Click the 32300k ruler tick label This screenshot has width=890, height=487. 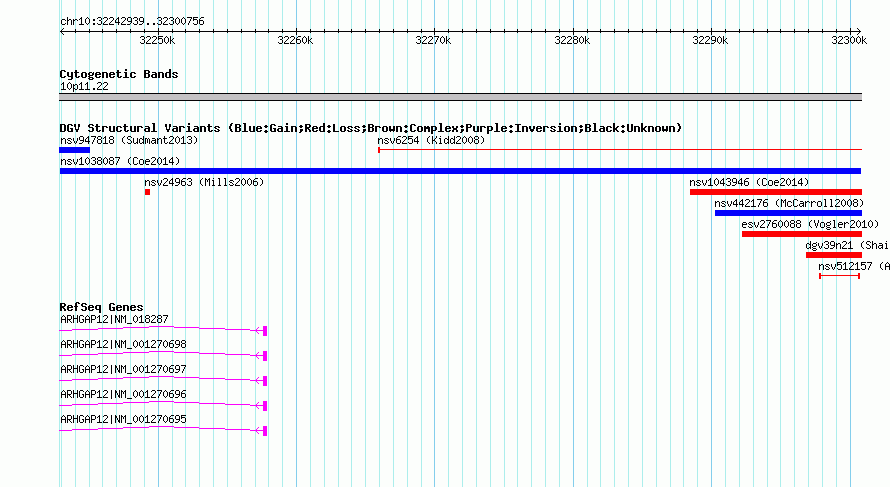coord(849,40)
